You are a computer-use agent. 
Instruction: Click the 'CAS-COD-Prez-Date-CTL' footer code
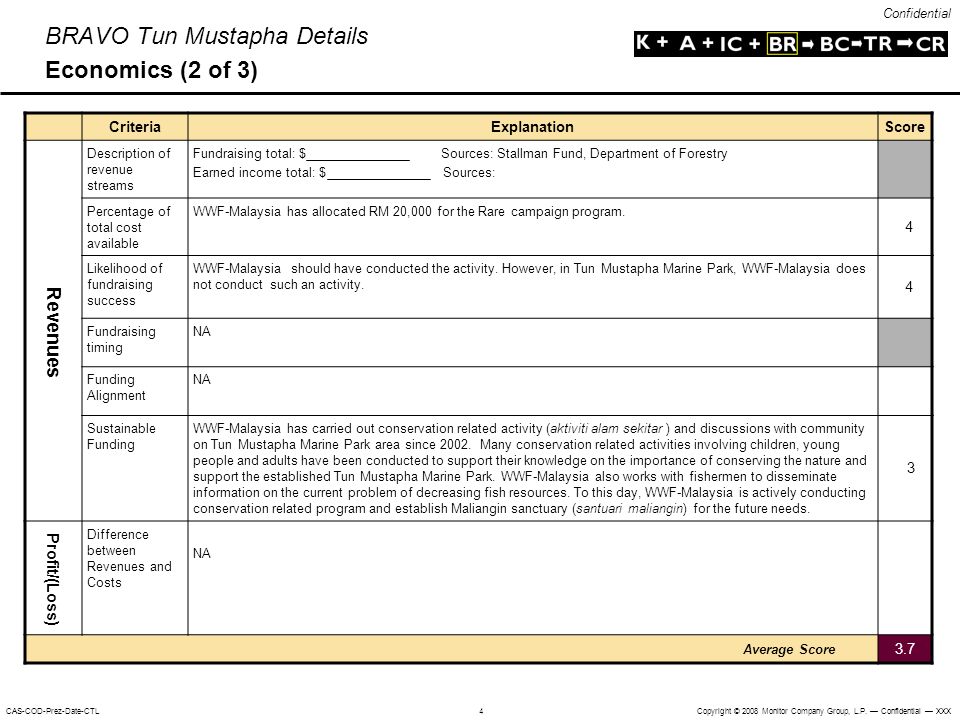point(53,711)
